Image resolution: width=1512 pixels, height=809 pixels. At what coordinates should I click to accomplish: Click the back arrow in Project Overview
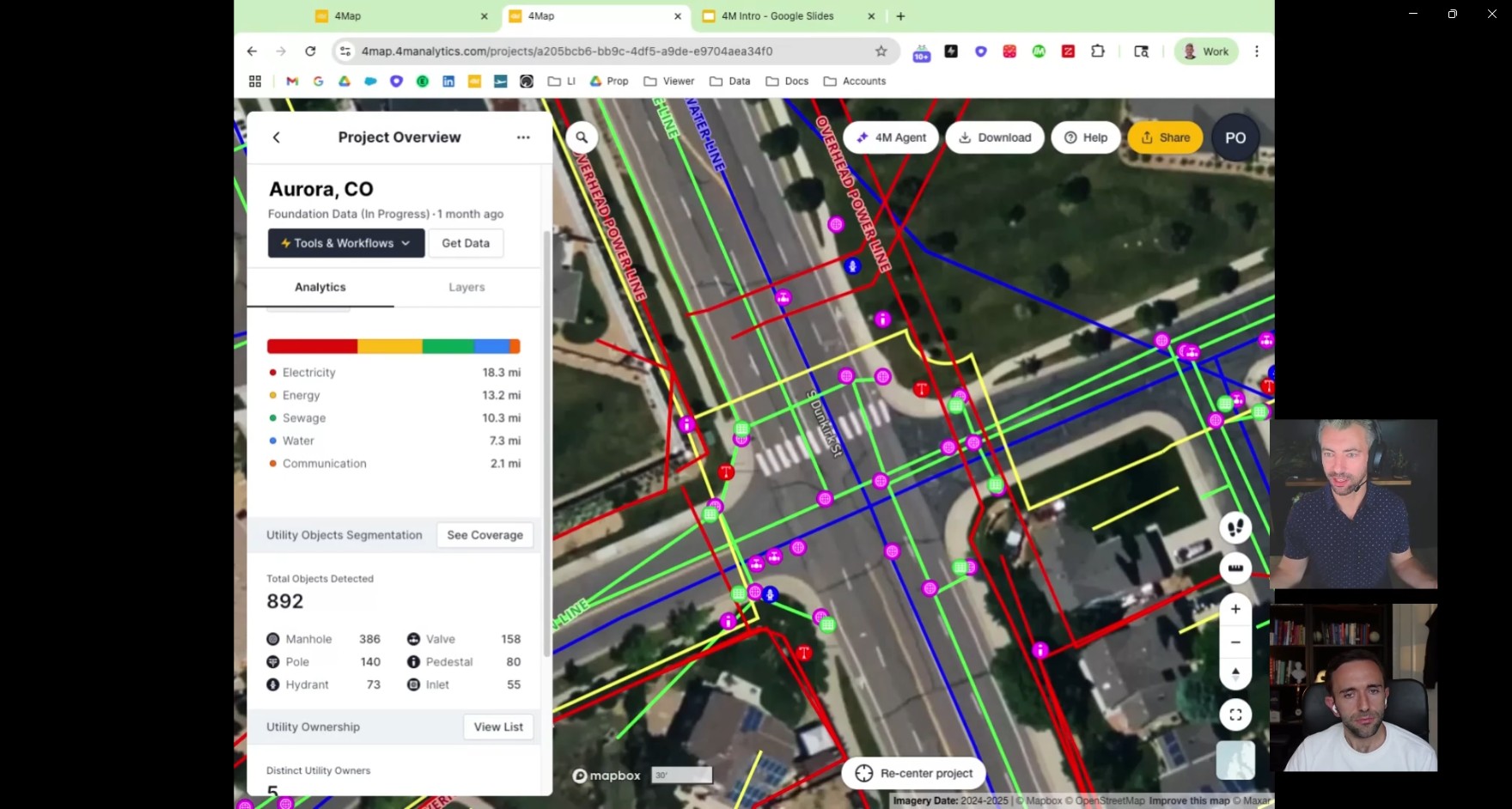[277, 137]
